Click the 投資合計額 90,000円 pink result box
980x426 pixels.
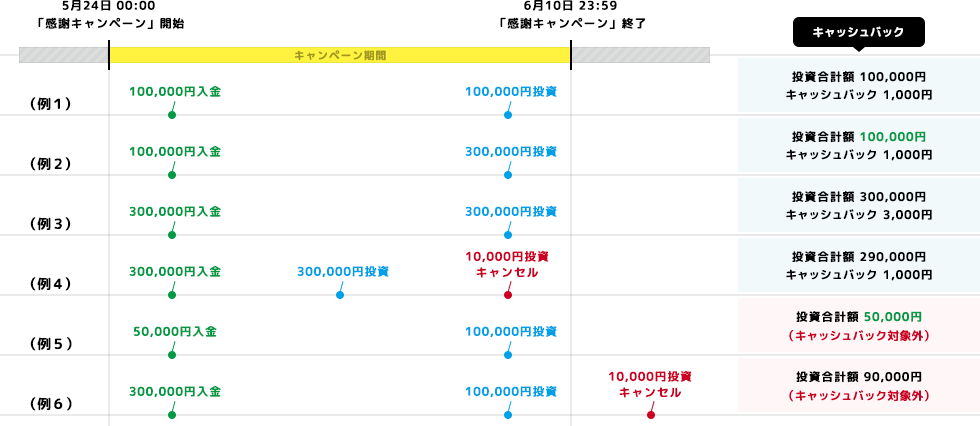[858, 386]
